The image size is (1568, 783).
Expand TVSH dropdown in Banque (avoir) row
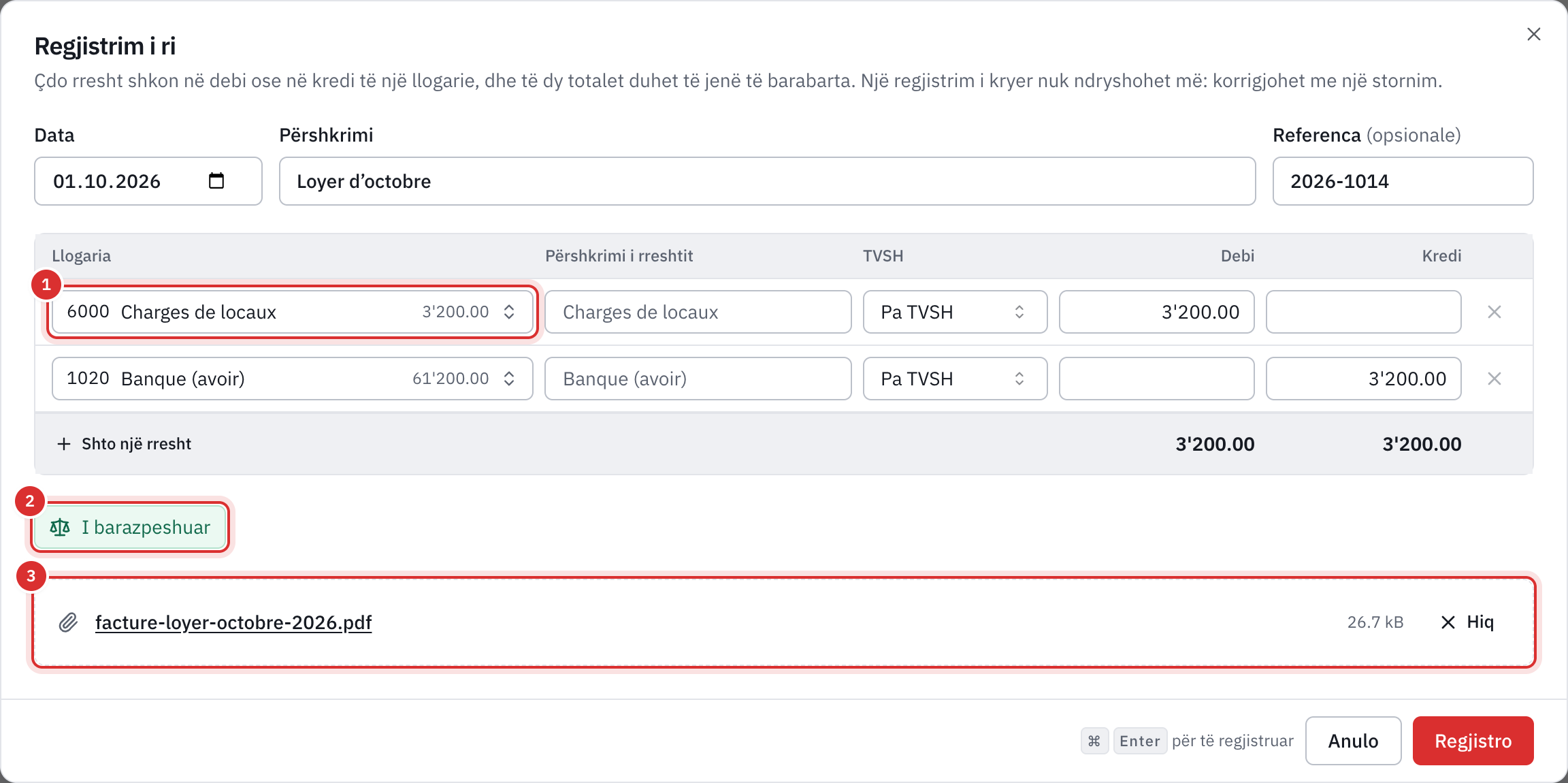955,379
